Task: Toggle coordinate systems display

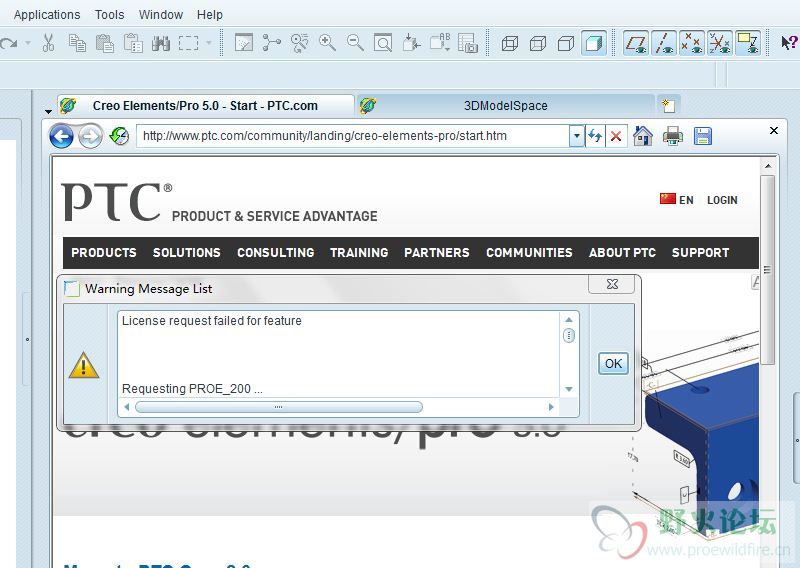Action: click(720, 43)
